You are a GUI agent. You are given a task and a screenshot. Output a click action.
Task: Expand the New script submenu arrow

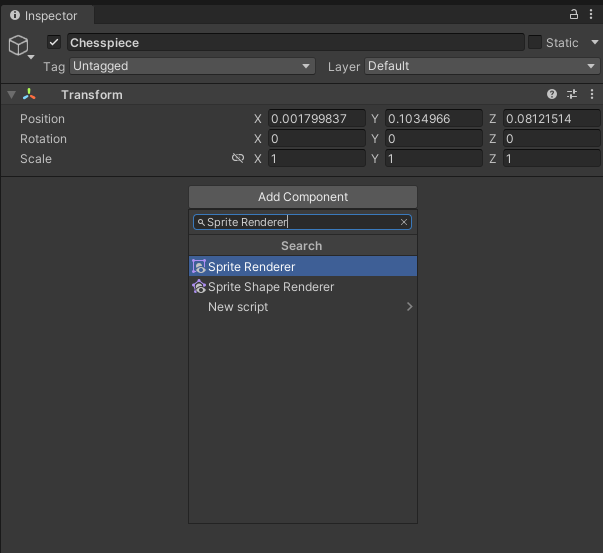tap(409, 306)
